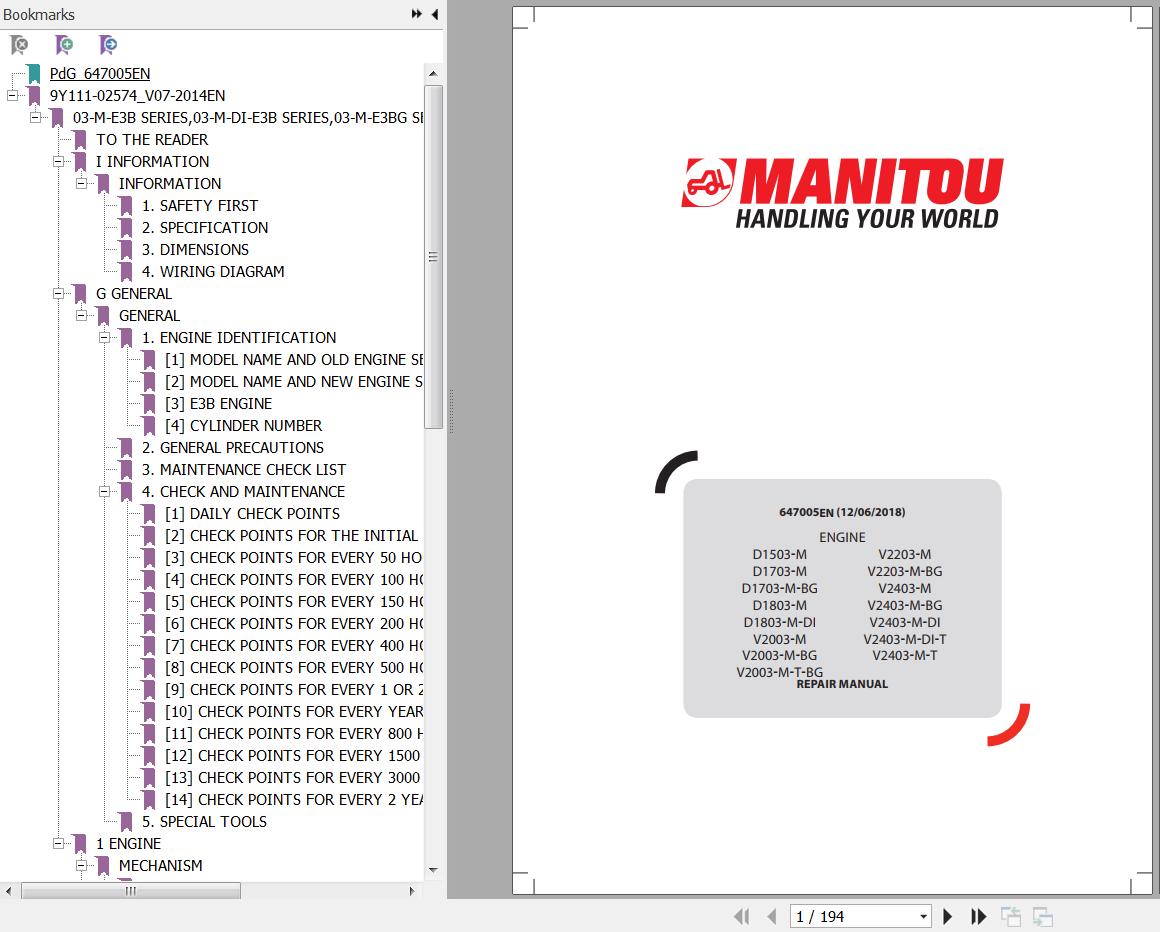Go to [4] CYLINDER NUMBER bookmark
Viewport: 1160px width, 932px height.
pos(243,425)
